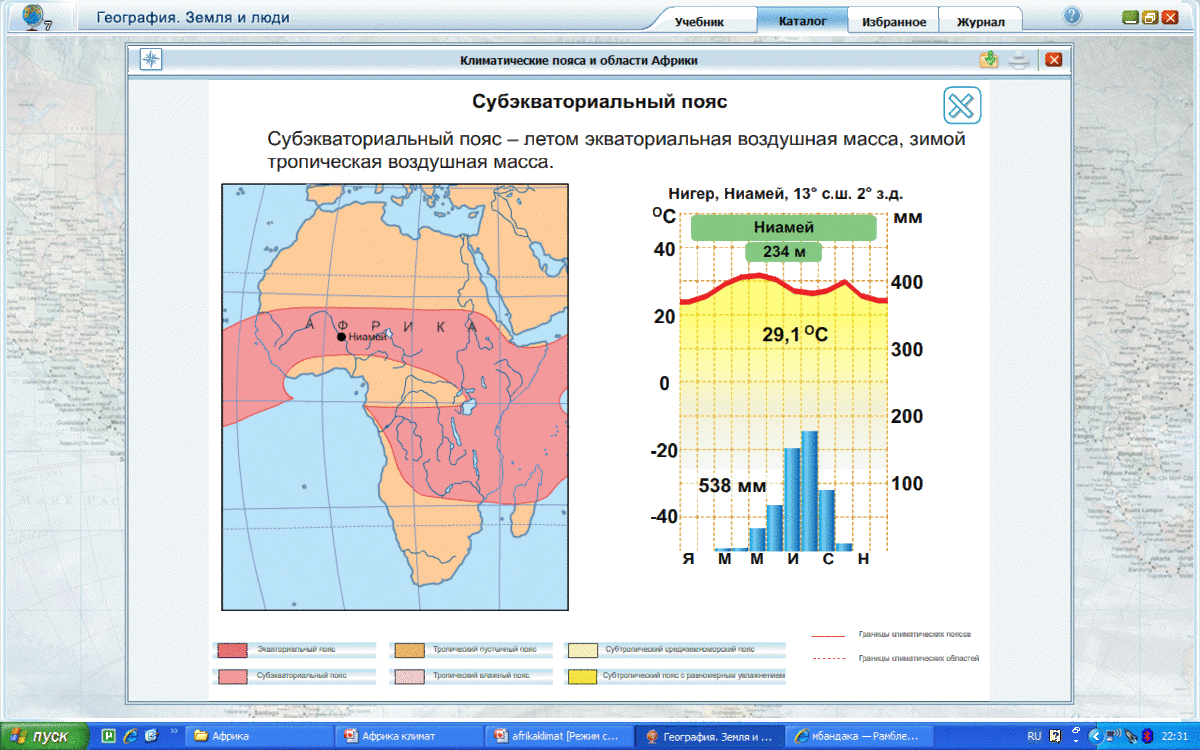Click the printer icon in panel header

1019,60
